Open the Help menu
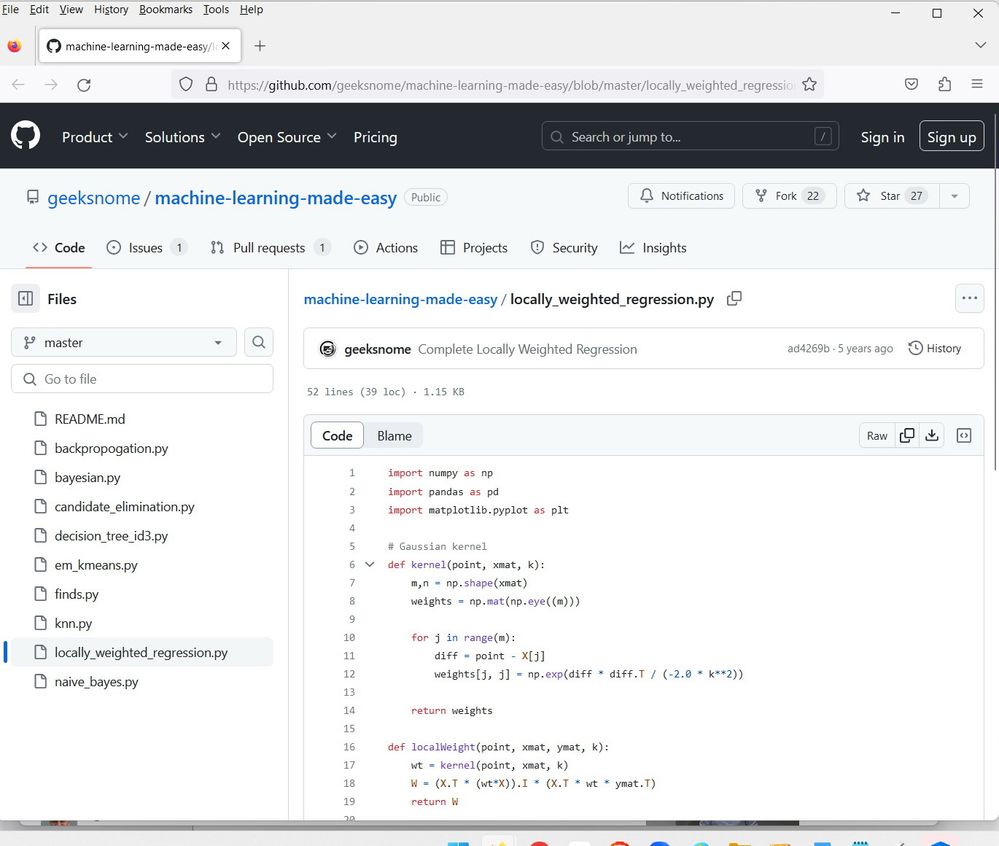999x846 pixels. 251,10
